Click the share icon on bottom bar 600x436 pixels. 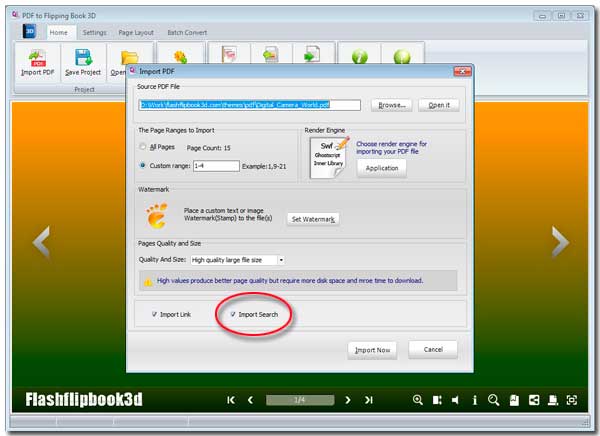[534, 400]
